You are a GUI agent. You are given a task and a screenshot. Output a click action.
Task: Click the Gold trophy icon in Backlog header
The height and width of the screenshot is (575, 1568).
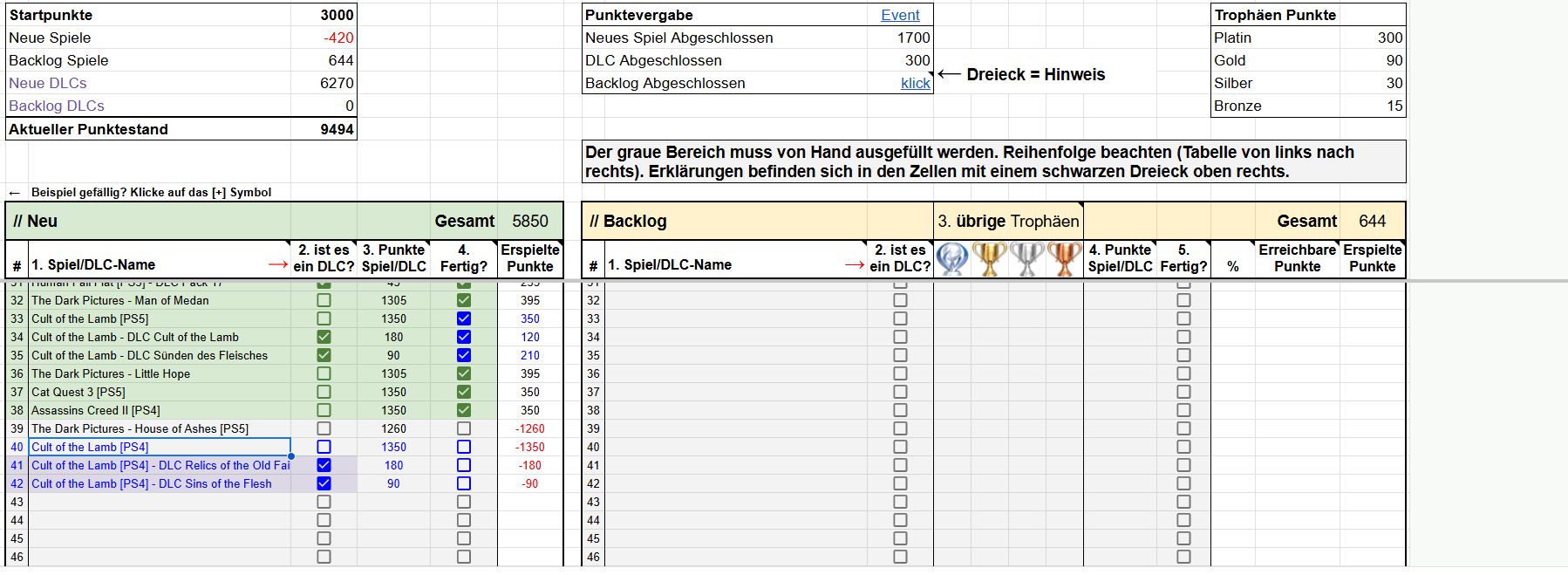990,260
